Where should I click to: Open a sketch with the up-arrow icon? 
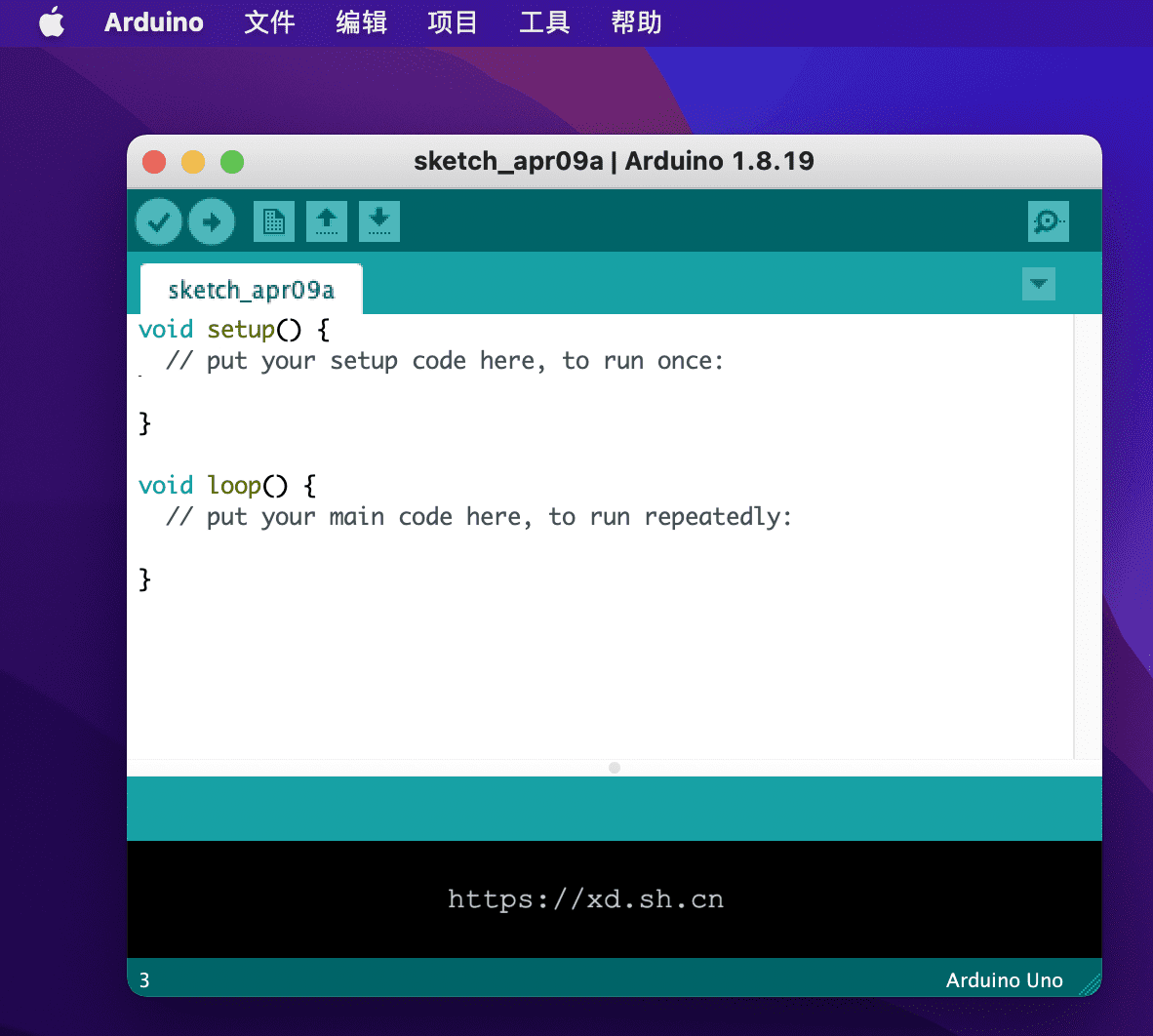327,221
